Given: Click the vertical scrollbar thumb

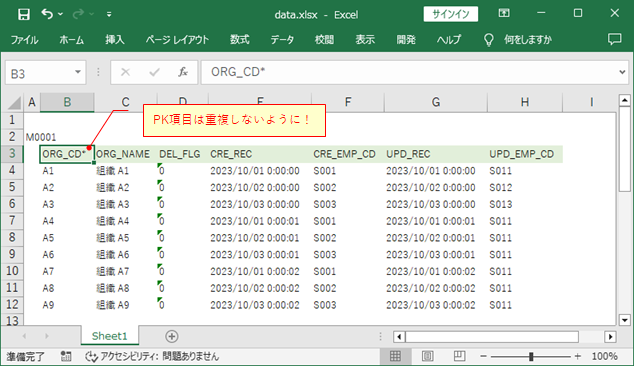Looking at the screenshot, I should pos(624,150).
